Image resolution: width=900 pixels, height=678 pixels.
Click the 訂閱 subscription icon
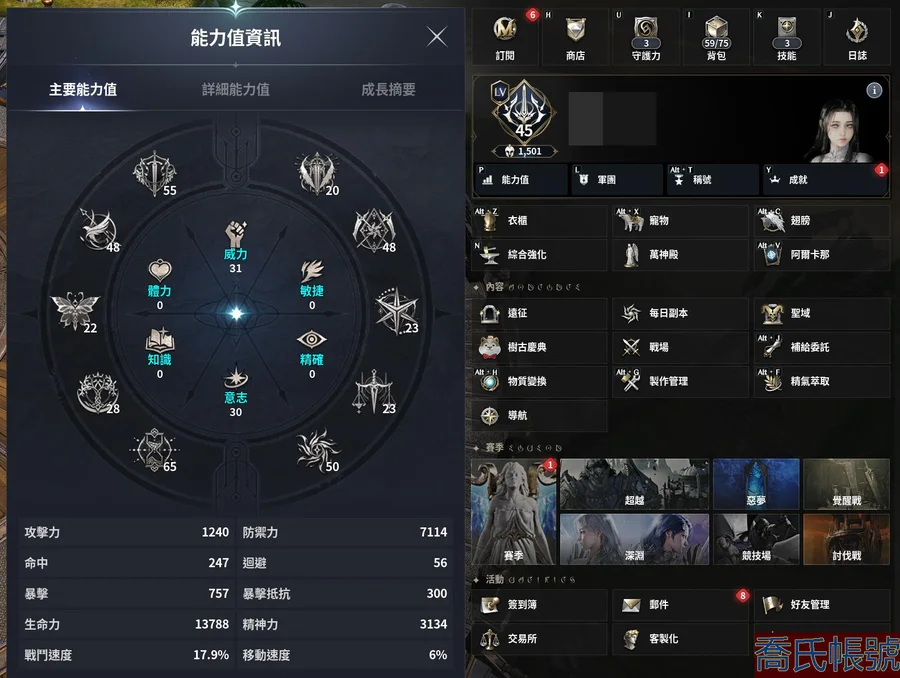pyautogui.click(x=505, y=37)
